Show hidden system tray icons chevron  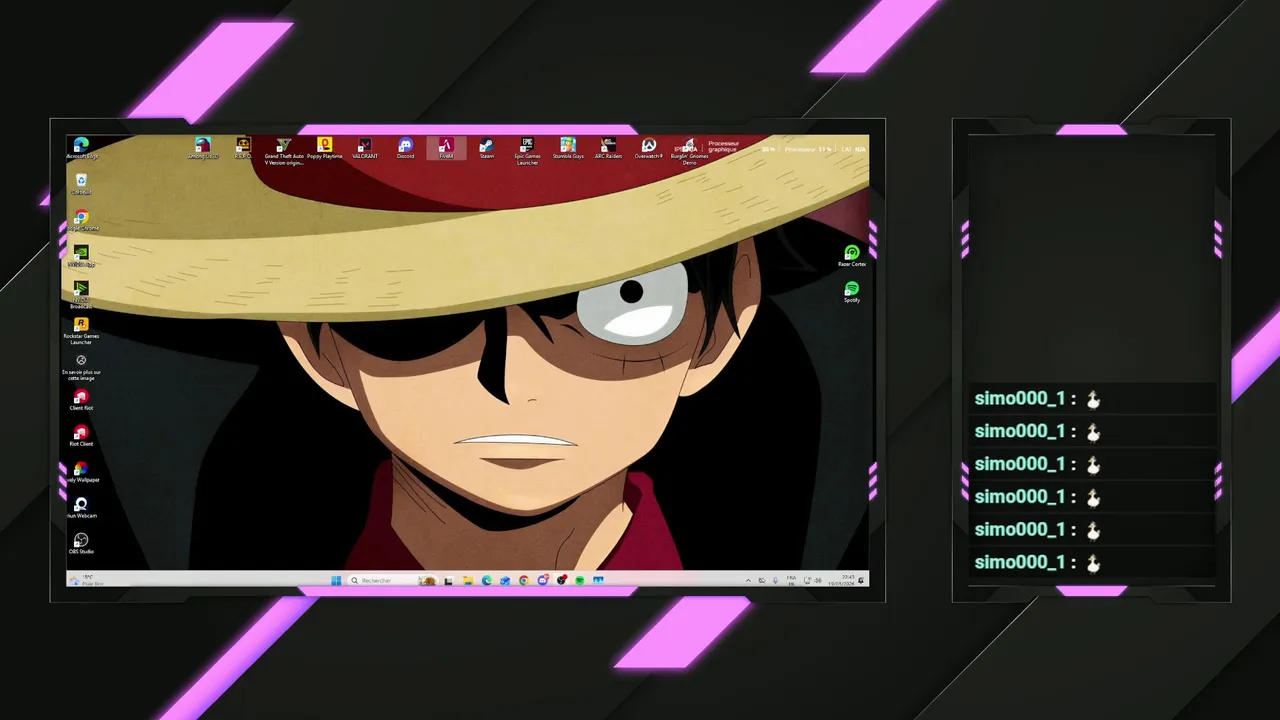pos(748,580)
